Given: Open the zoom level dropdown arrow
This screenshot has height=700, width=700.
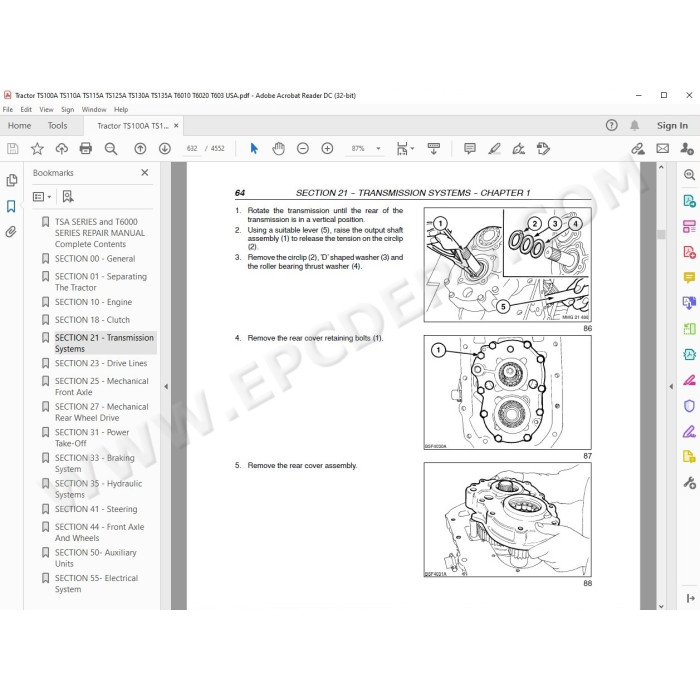Looking at the screenshot, I should 378,149.
